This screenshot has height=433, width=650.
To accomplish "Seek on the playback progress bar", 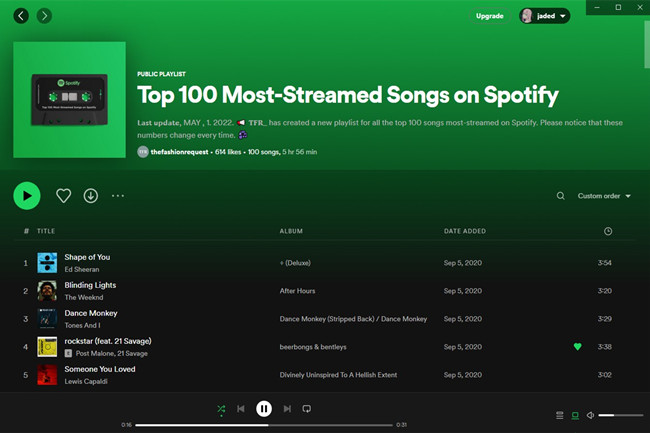I will pos(264,425).
